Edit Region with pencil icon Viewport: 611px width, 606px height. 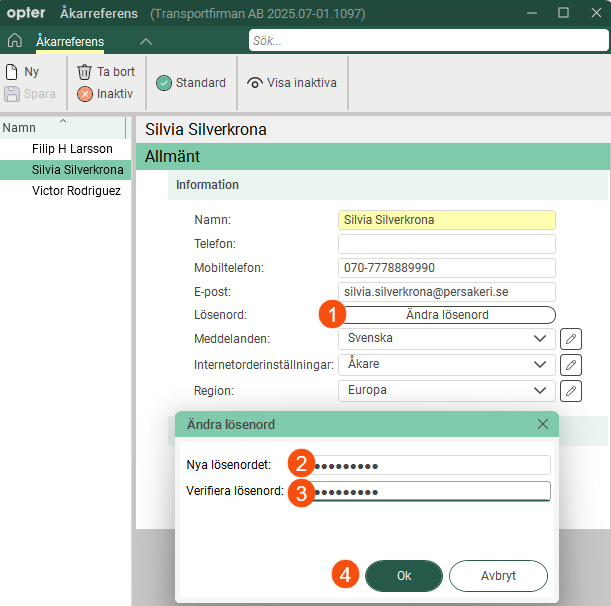point(570,391)
